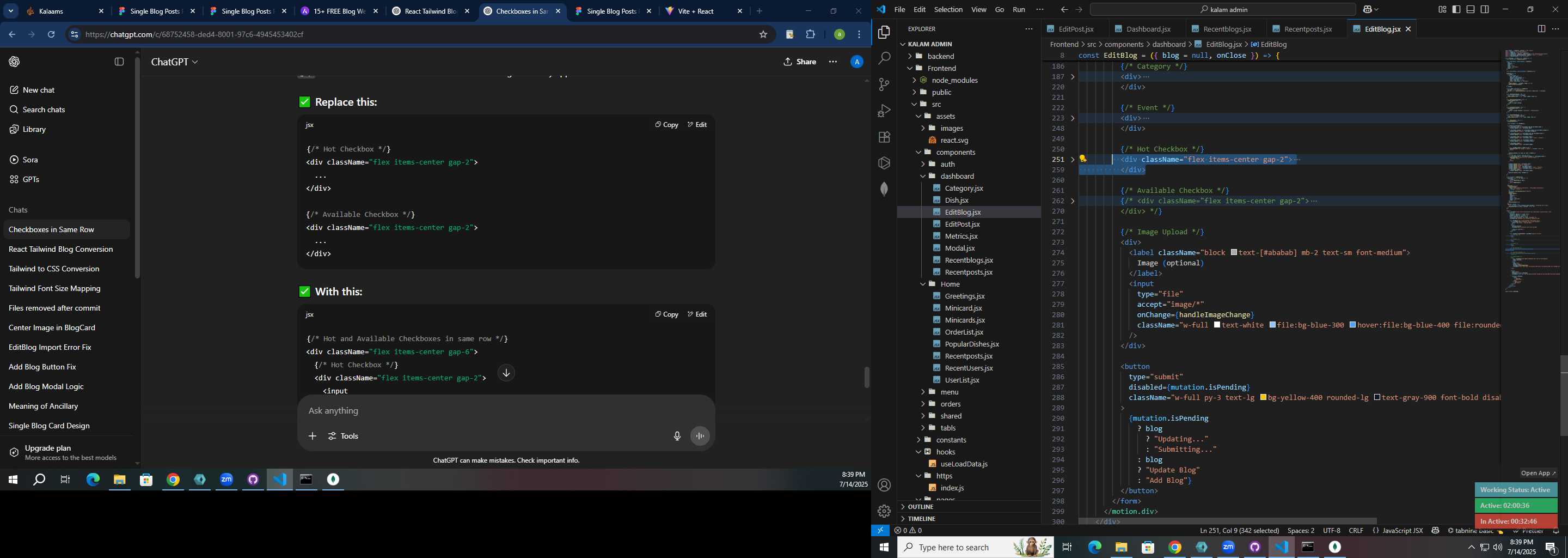Click Customize Layout icon in VS Code
Screen dimensions: 1568x558
[1442, 10]
